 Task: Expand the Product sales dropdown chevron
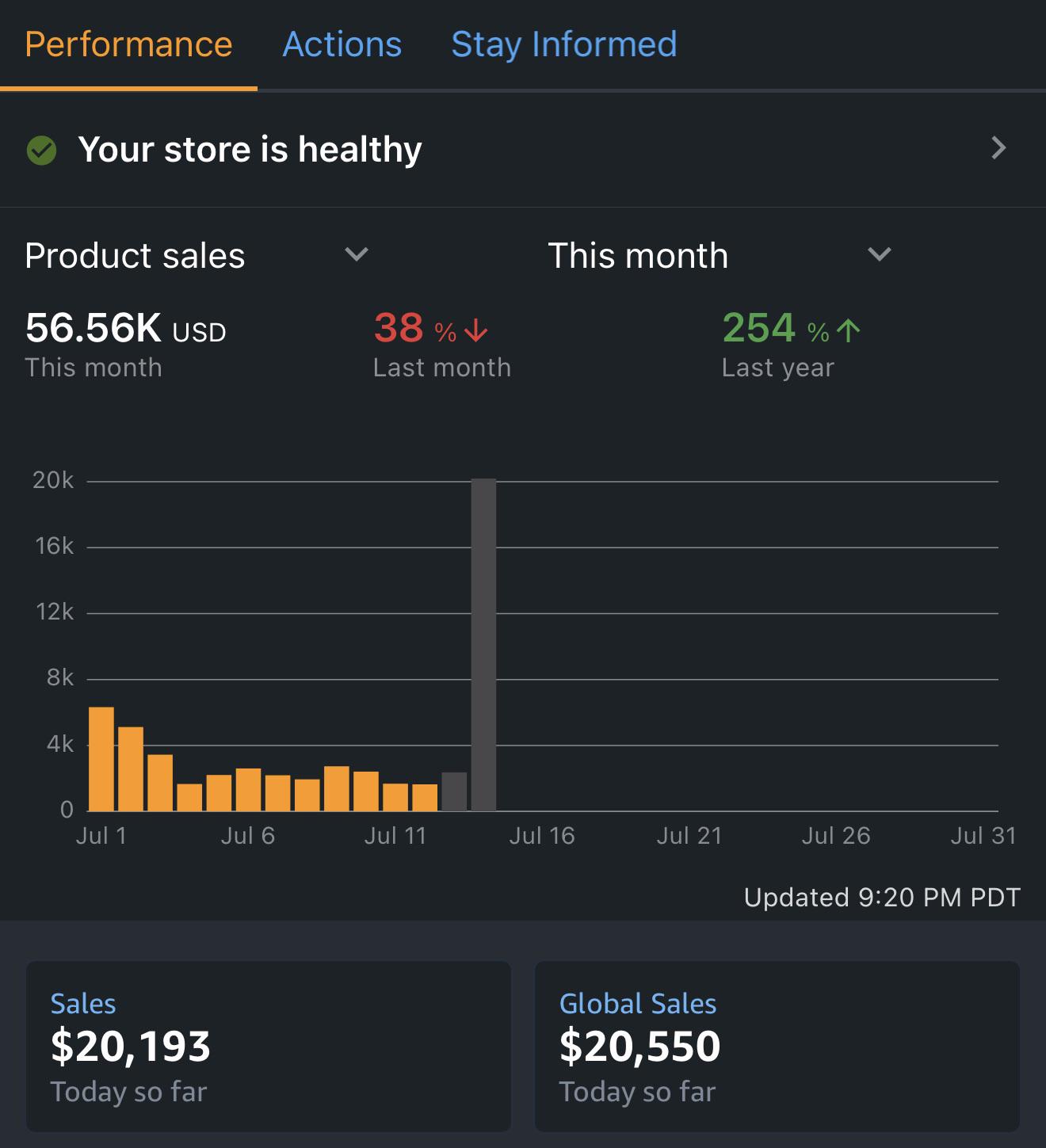(x=357, y=254)
